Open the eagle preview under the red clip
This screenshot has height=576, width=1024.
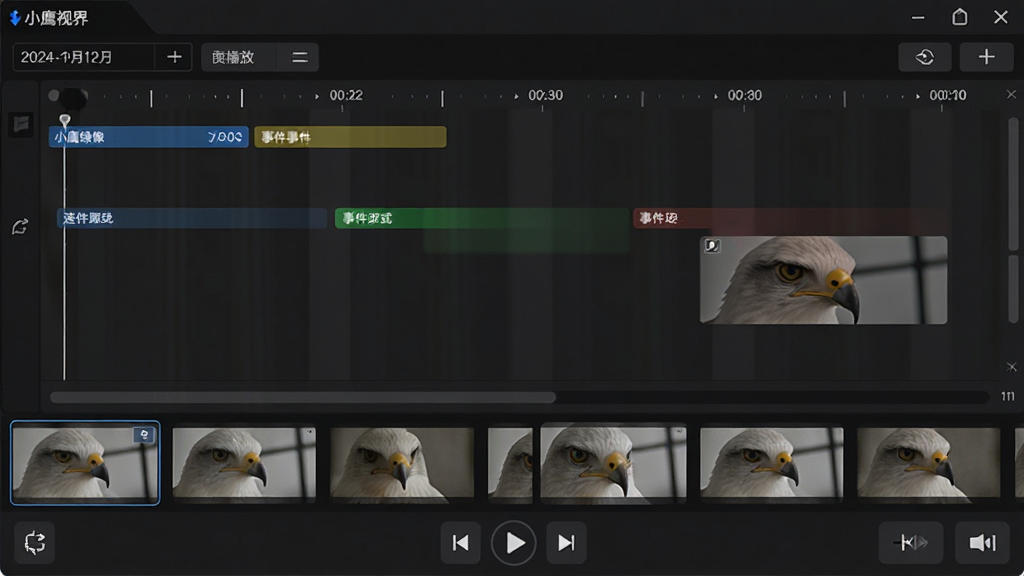click(824, 280)
